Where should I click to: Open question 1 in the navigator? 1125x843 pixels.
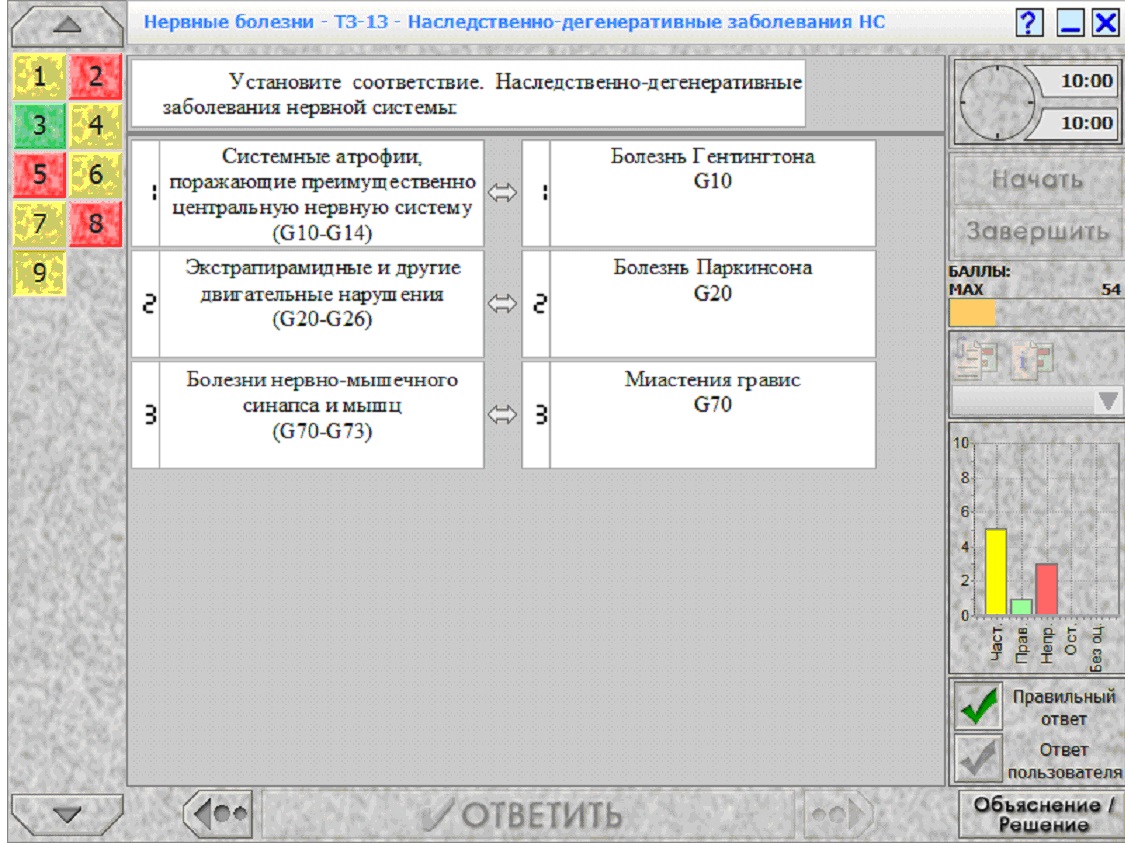39,76
